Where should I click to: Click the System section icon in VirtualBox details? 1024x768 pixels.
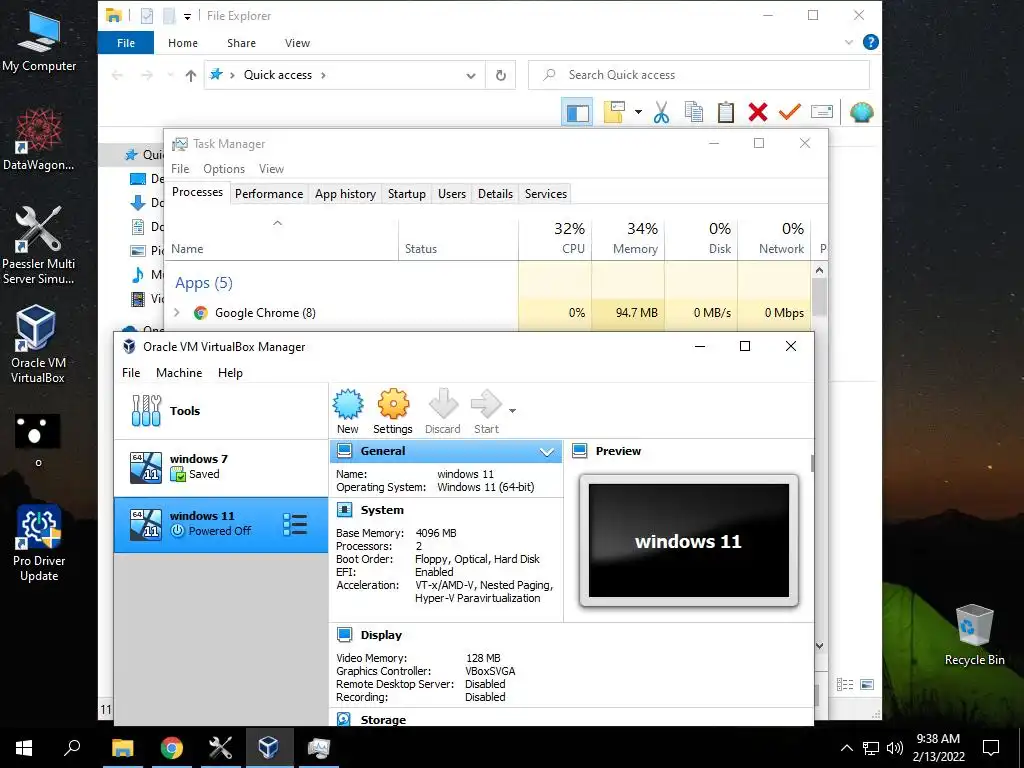344,510
